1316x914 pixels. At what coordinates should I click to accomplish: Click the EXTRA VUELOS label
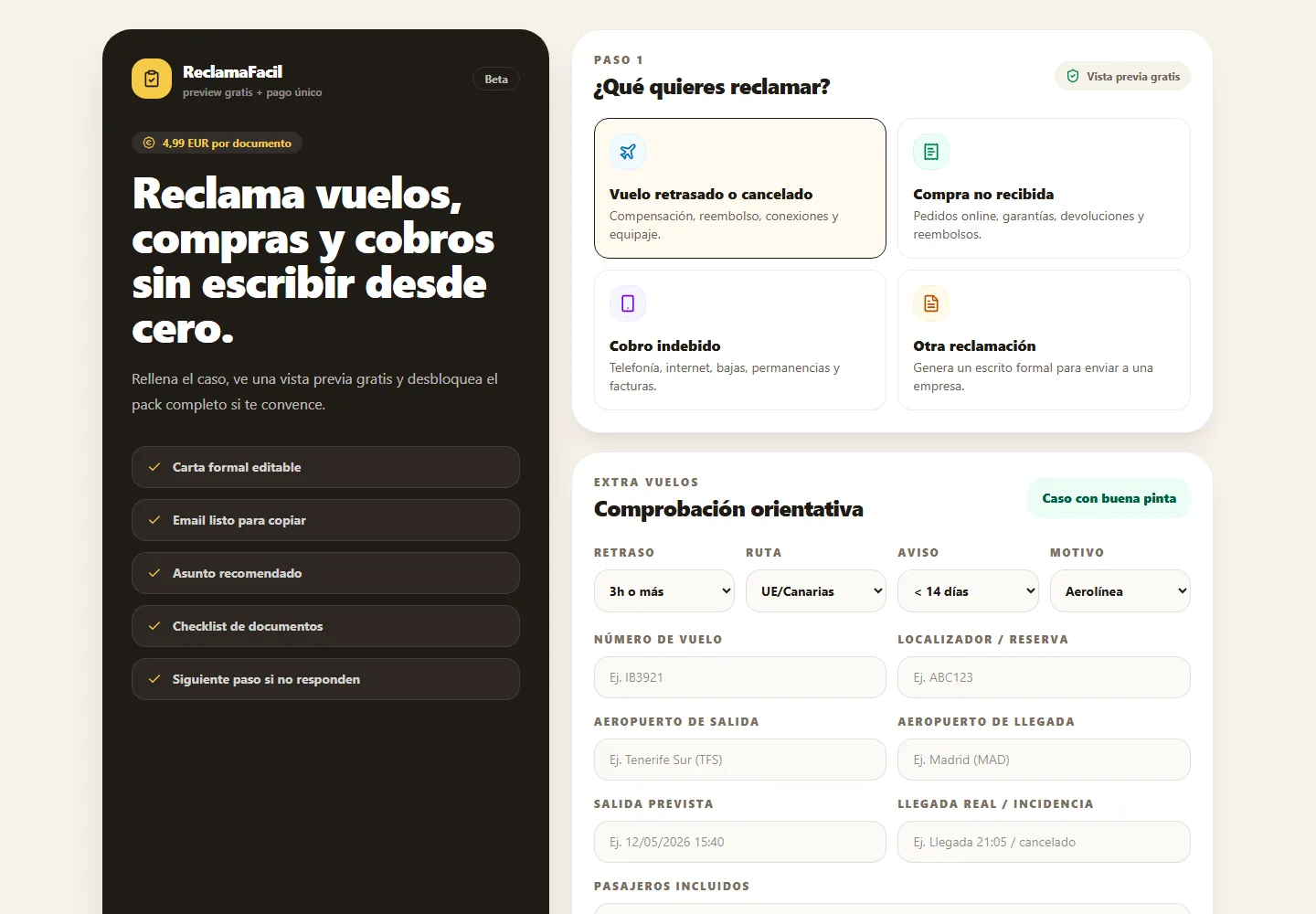tap(646, 483)
